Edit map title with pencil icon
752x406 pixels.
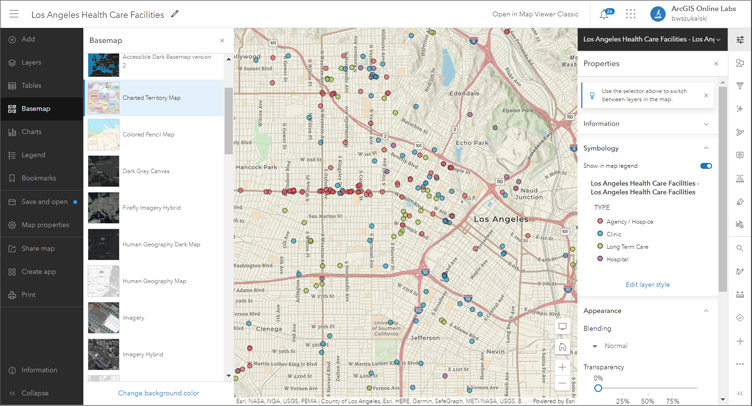tap(175, 14)
